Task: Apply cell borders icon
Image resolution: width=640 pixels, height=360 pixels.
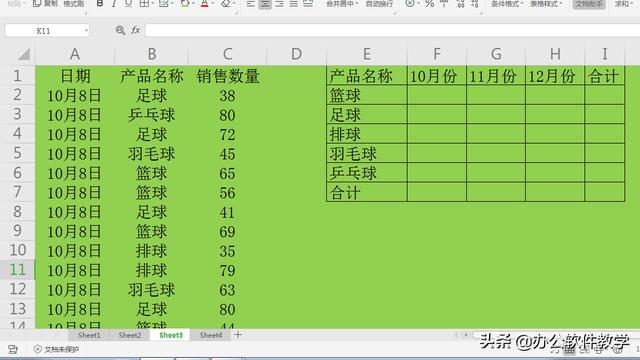Action: tap(144, 4)
